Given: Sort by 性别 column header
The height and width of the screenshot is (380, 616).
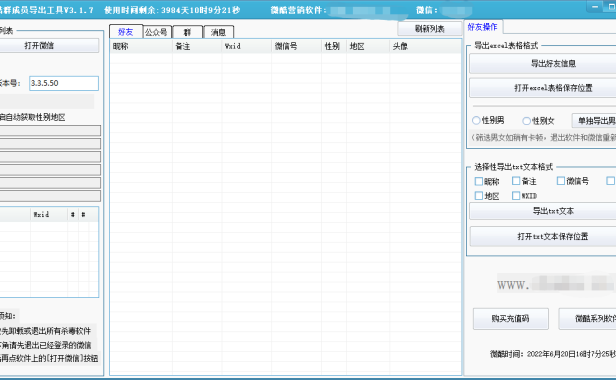Looking at the screenshot, I should pyautogui.click(x=334, y=46).
